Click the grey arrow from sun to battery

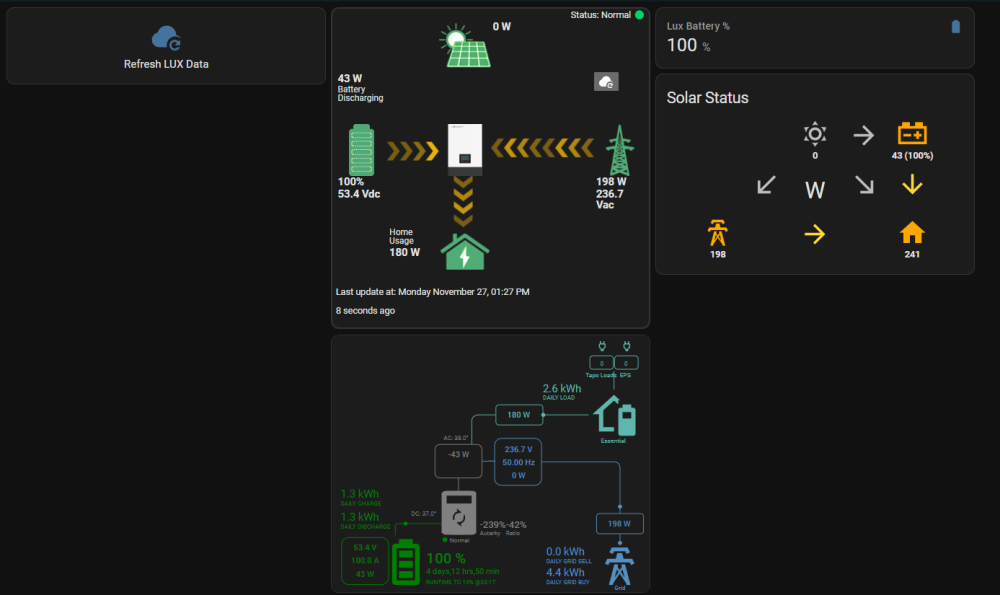pyautogui.click(x=864, y=135)
